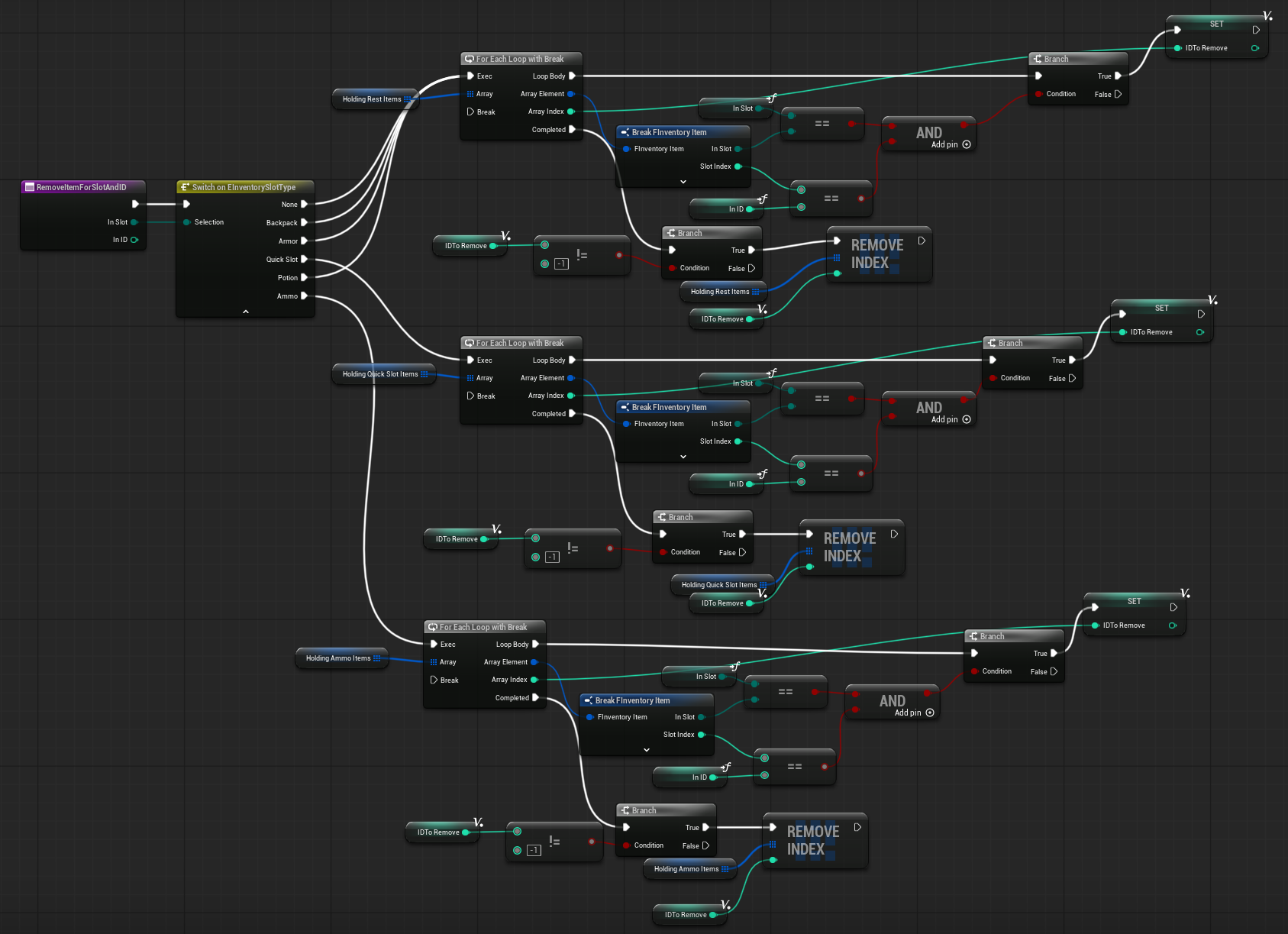
Task: Click the Potion exec output pin on Switch node
Action: (x=304, y=278)
